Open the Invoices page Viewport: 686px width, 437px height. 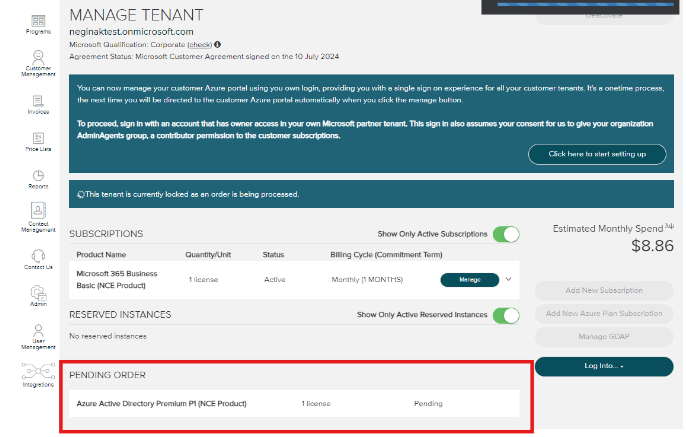click(x=38, y=105)
